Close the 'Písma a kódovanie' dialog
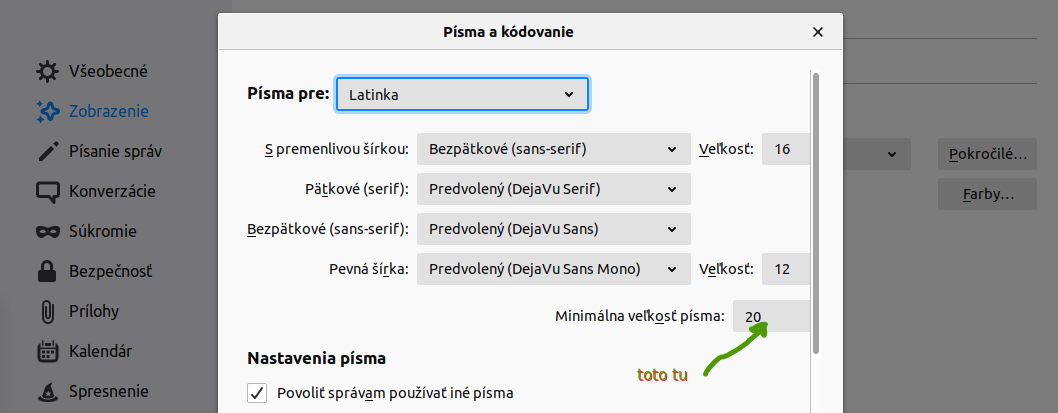 click(x=818, y=32)
